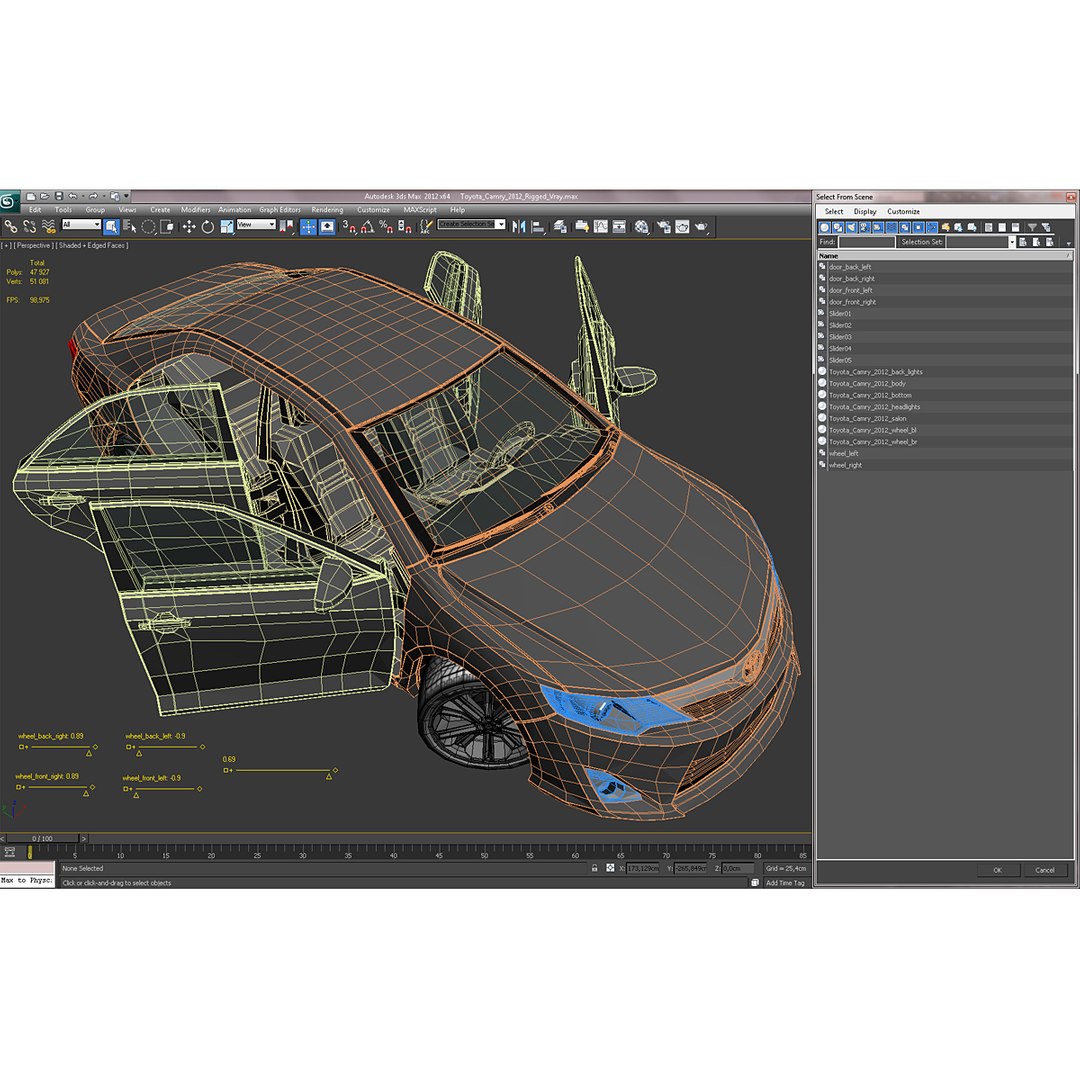Toggle Display Lights filter in Select From Scene
This screenshot has height=1080, width=1080.
851,227
